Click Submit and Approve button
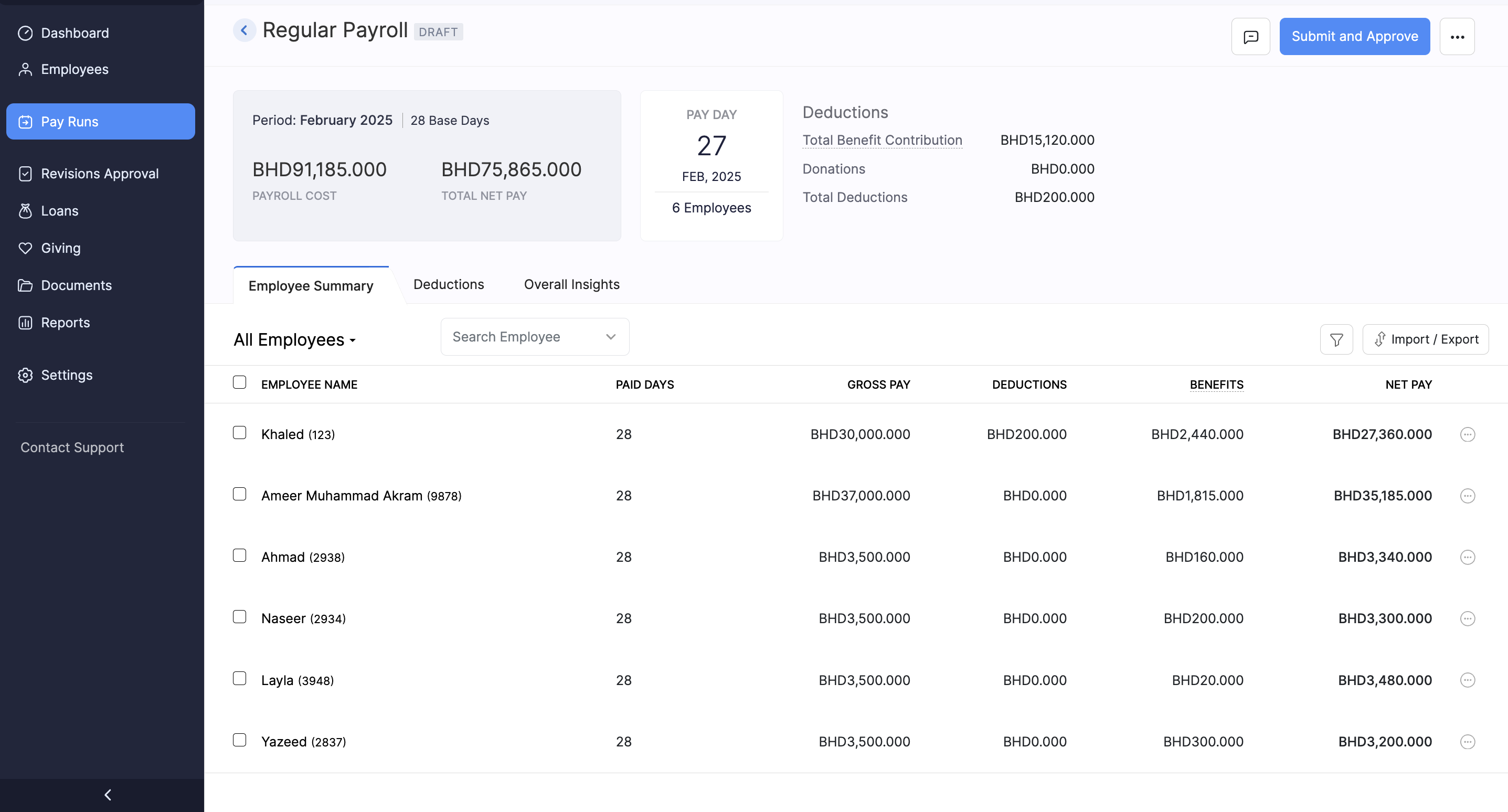 [1355, 36]
